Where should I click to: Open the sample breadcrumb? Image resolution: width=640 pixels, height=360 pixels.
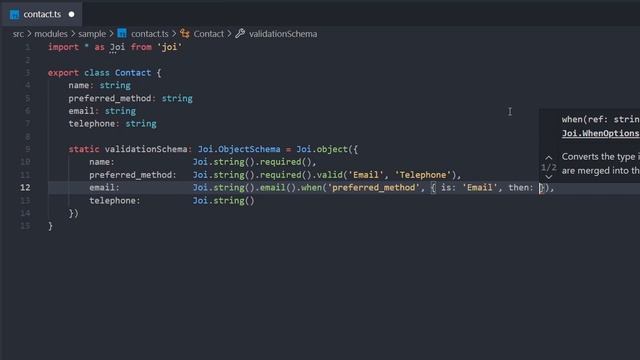point(92,34)
